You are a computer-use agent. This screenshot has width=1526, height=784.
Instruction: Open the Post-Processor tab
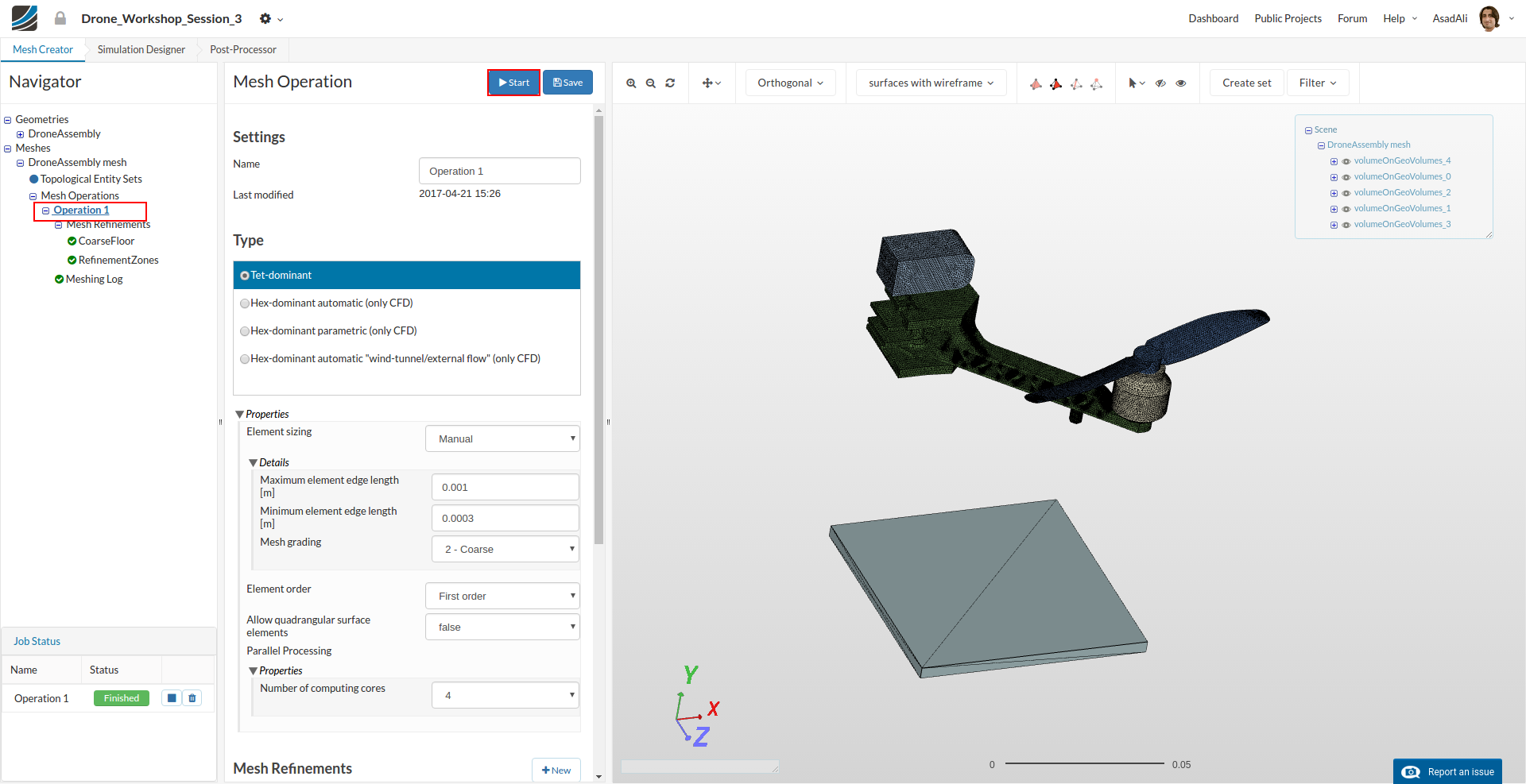243,49
